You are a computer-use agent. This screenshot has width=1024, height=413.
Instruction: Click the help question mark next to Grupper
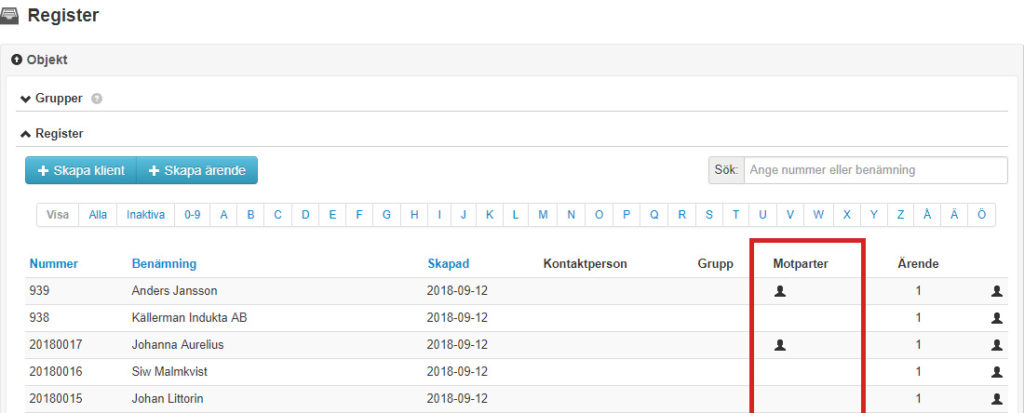click(97, 99)
